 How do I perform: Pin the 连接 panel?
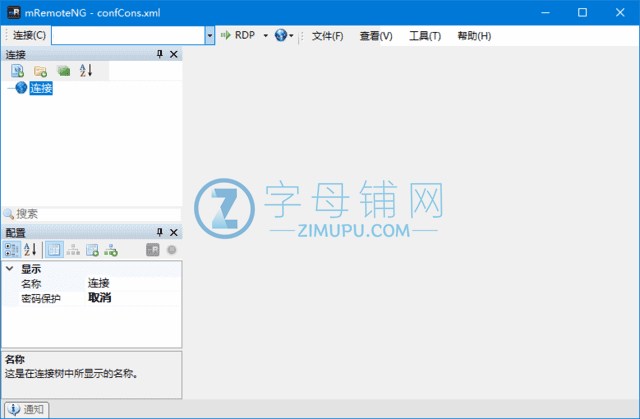click(160, 54)
